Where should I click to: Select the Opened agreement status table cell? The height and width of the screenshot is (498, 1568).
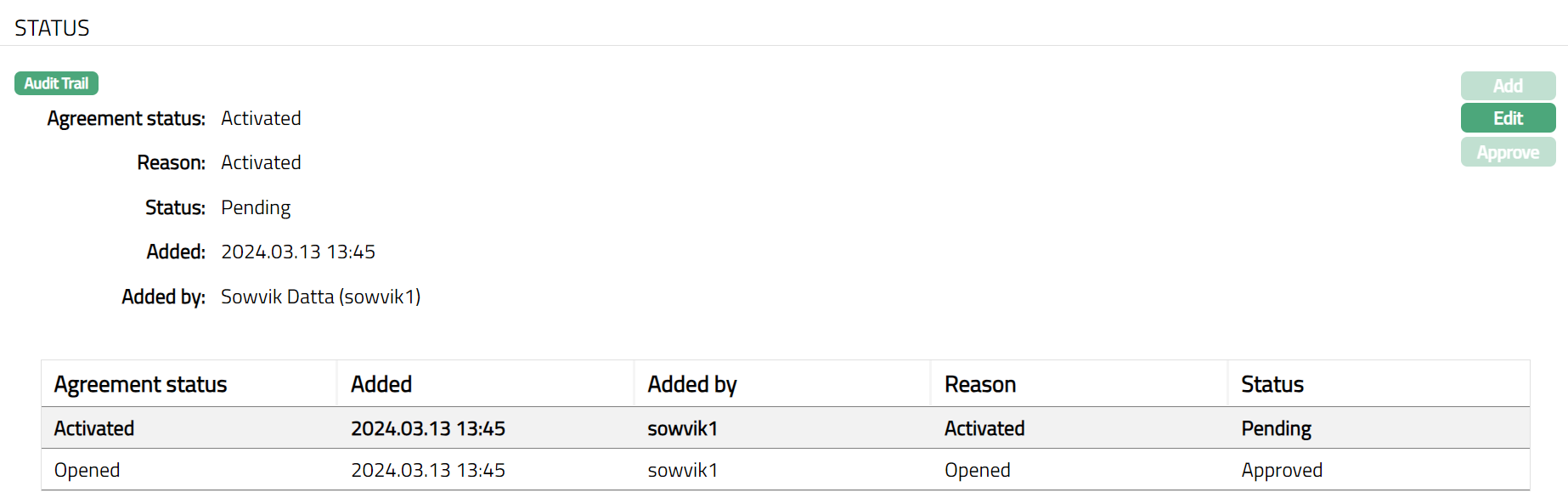(87, 470)
